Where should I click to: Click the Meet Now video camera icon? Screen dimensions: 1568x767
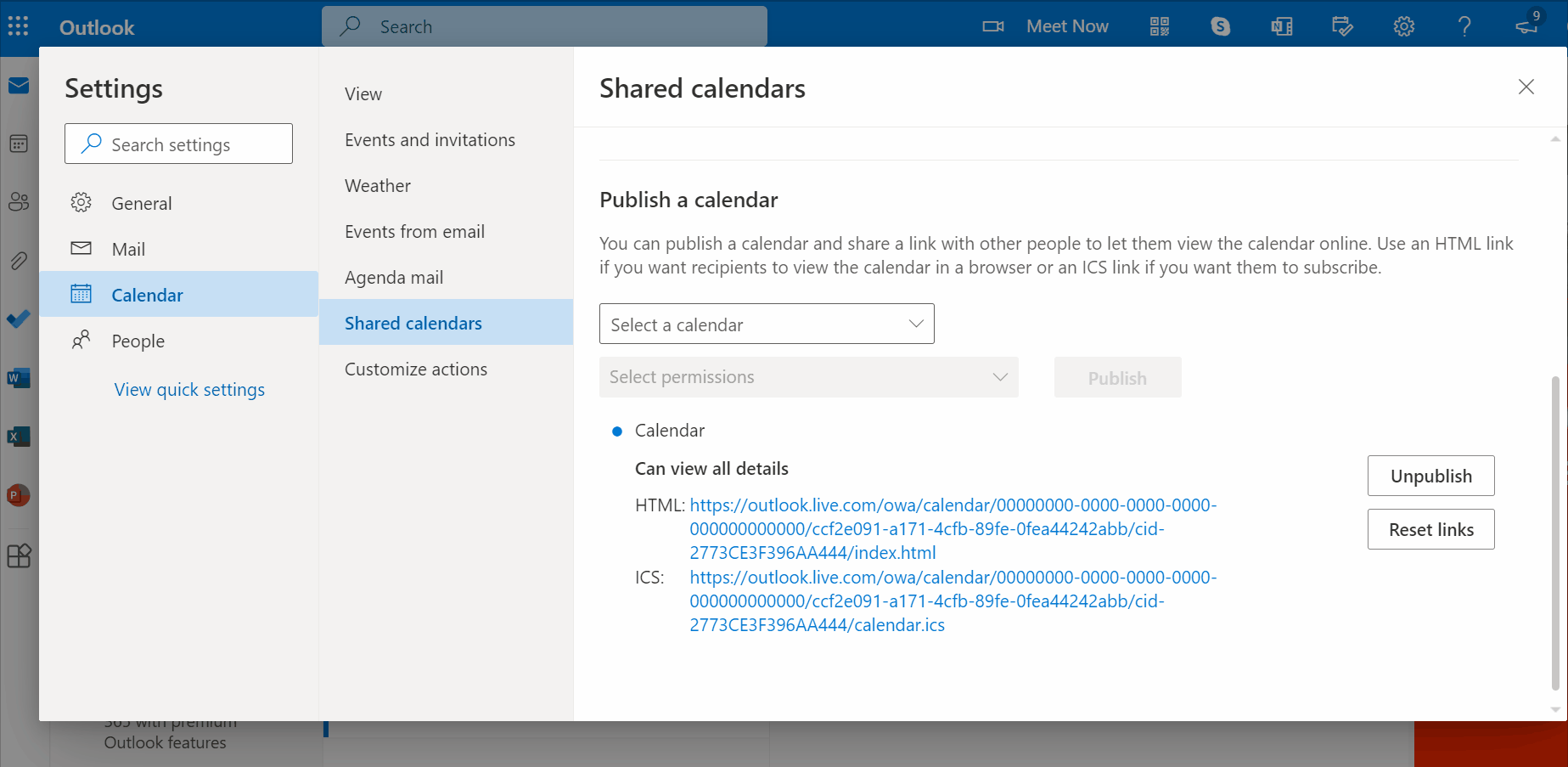point(993,26)
